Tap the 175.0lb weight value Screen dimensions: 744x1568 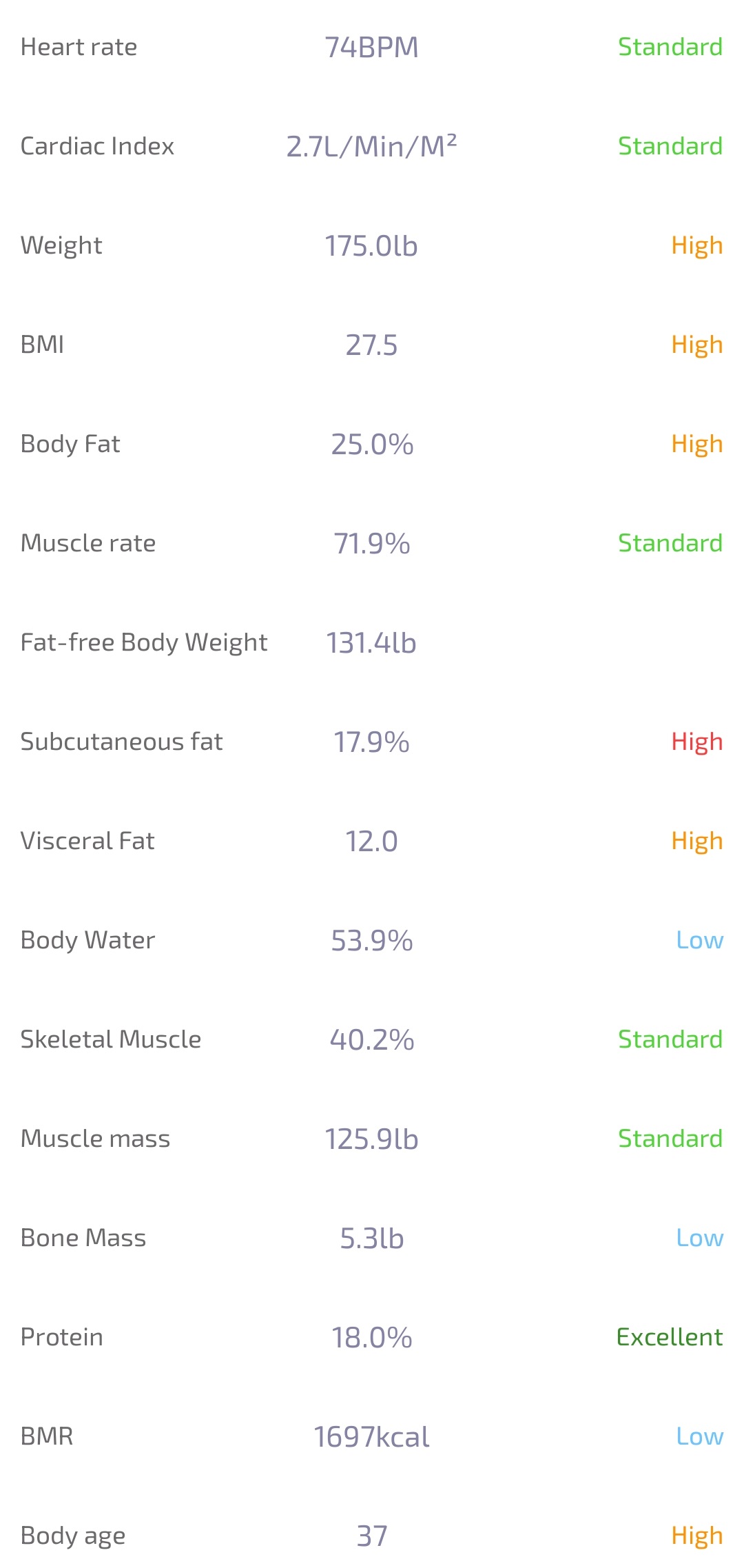(x=371, y=246)
